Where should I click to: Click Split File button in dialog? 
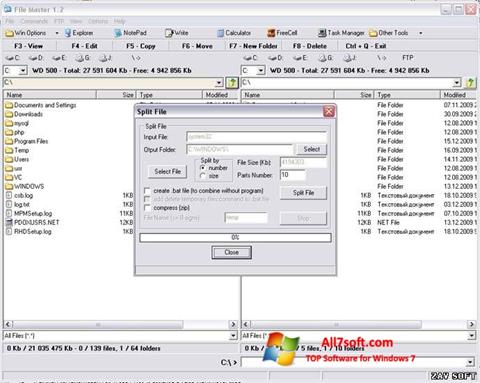(x=303, y=193)
